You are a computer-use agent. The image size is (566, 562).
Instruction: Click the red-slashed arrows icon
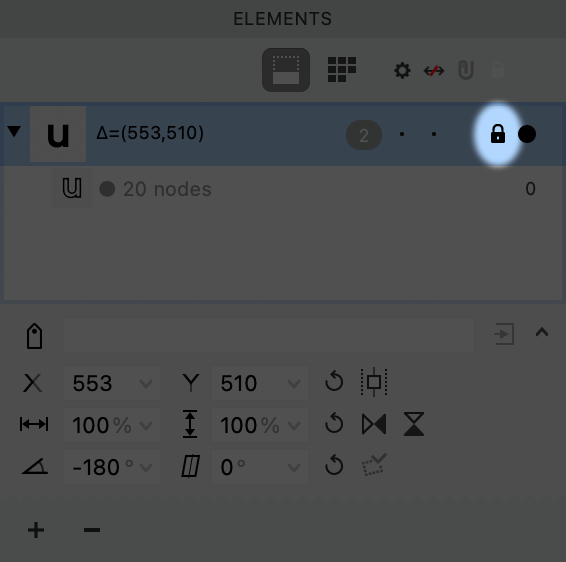coord(434,71)
